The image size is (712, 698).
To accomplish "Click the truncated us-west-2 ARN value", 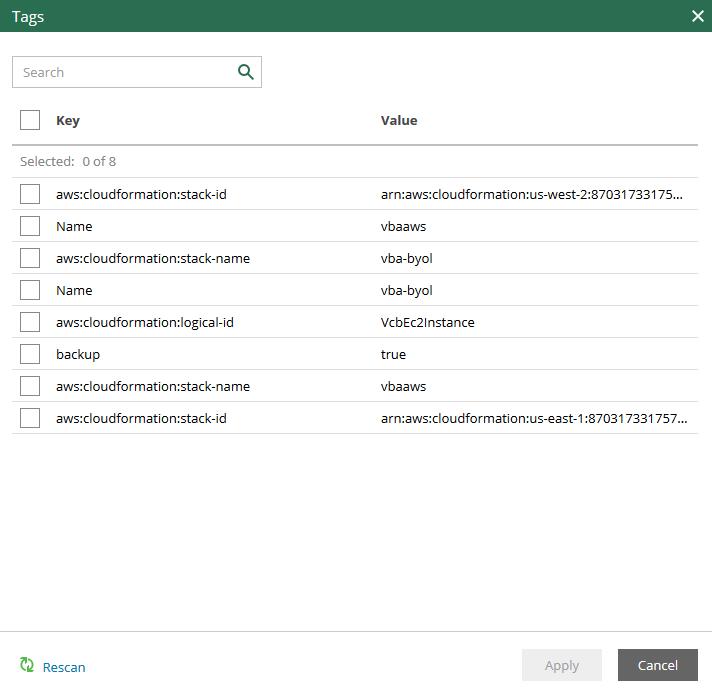I will [x=532, y=194].
